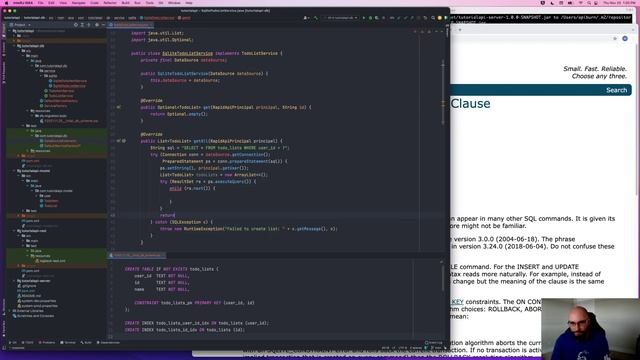
Task: Collapse the tutorialapi root tree arrow
Action: [10, 31]
